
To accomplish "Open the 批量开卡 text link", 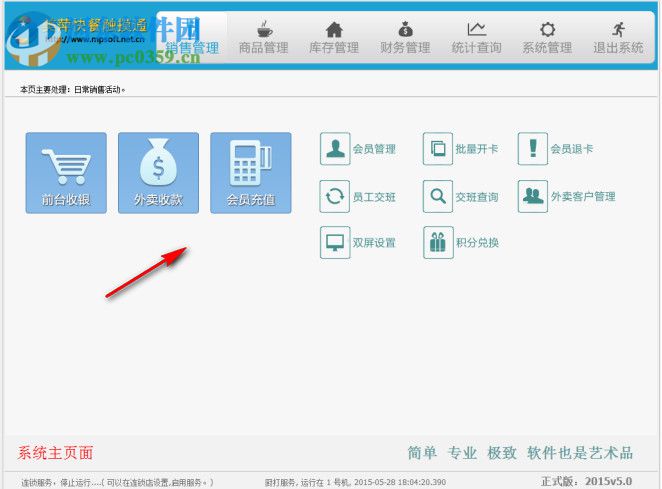I will coord(477,149).
